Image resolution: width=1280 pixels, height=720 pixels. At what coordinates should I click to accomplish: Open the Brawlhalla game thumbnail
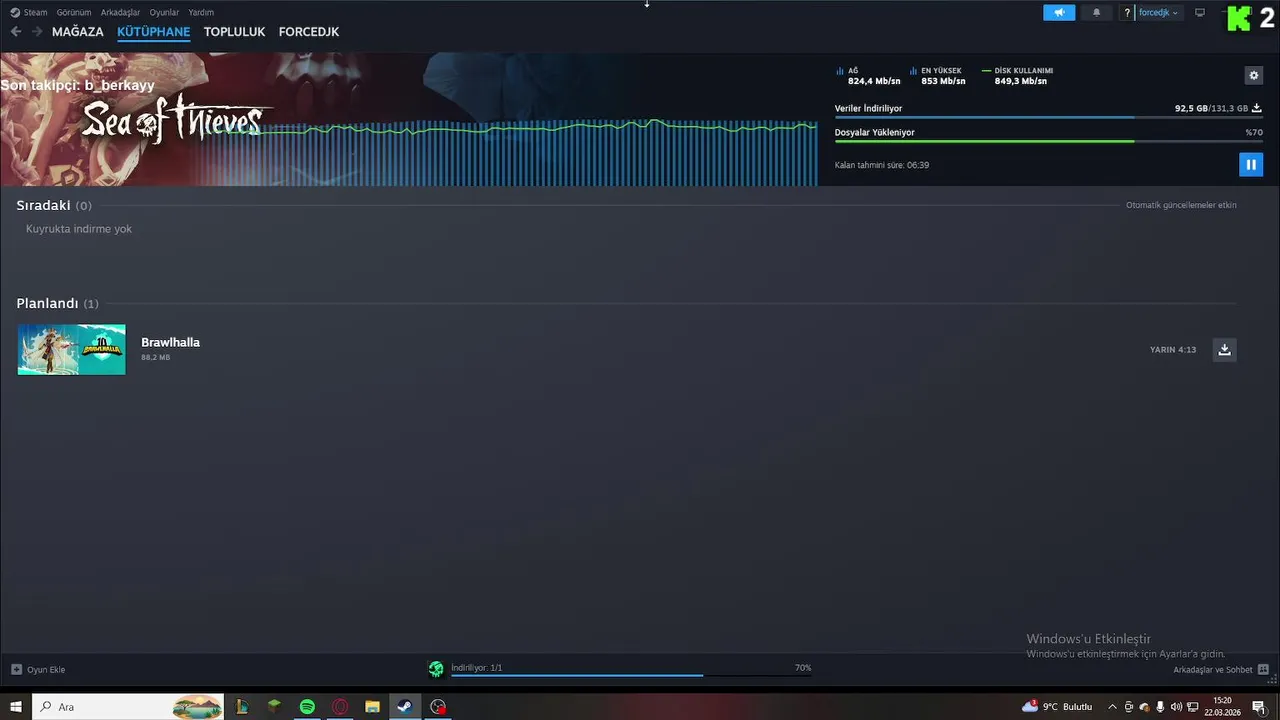[72, 349]
